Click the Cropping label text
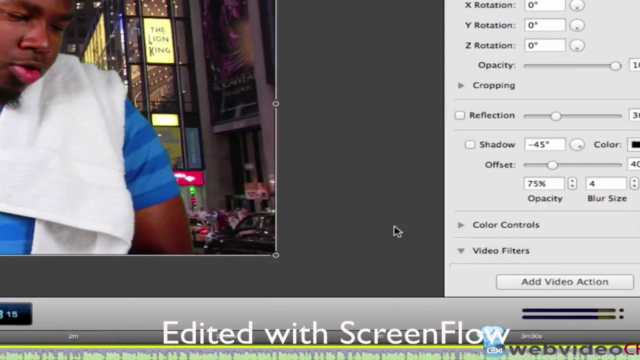 (x=494, y=85)
